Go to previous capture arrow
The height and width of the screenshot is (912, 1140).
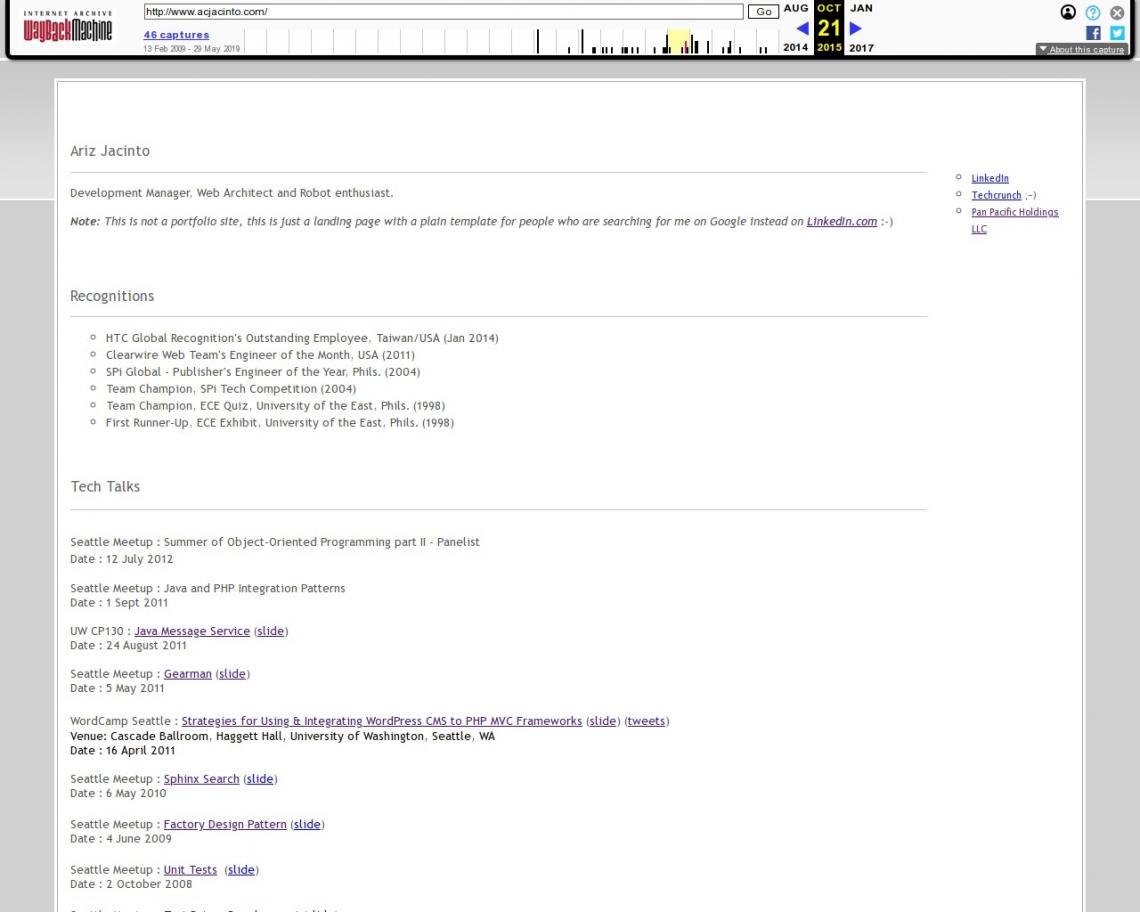[803, 28]
